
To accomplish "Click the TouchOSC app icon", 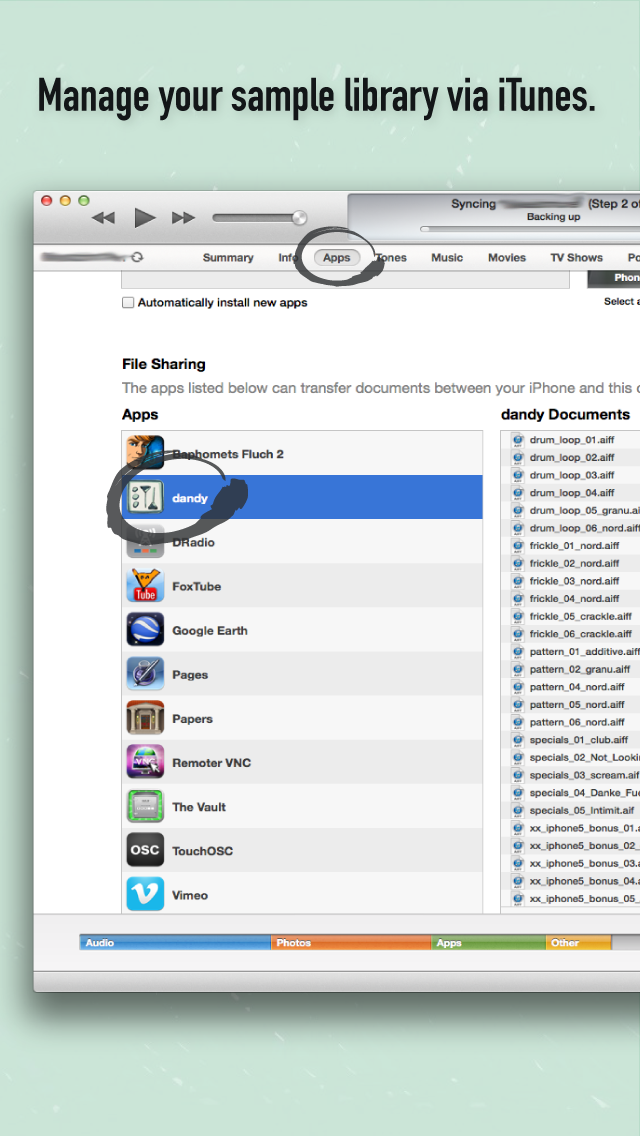I will pyautogui.click(x=145, y=851).
